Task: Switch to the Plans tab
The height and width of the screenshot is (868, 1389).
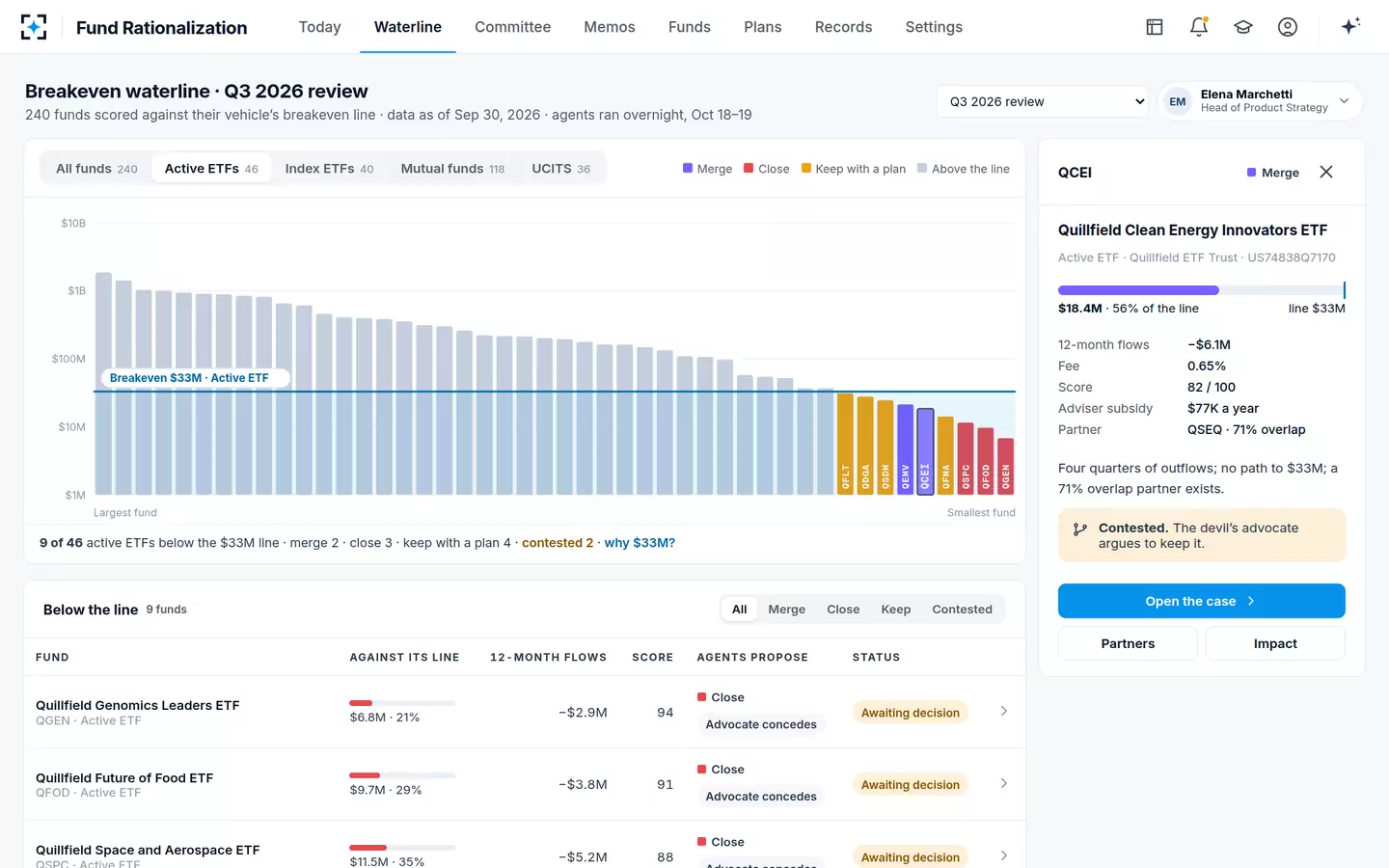Action: point(763,27)
